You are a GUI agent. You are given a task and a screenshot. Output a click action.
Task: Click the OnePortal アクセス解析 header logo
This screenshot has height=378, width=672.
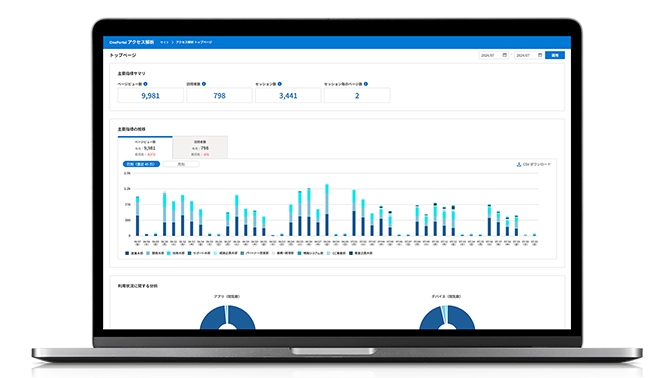point(131,42)
